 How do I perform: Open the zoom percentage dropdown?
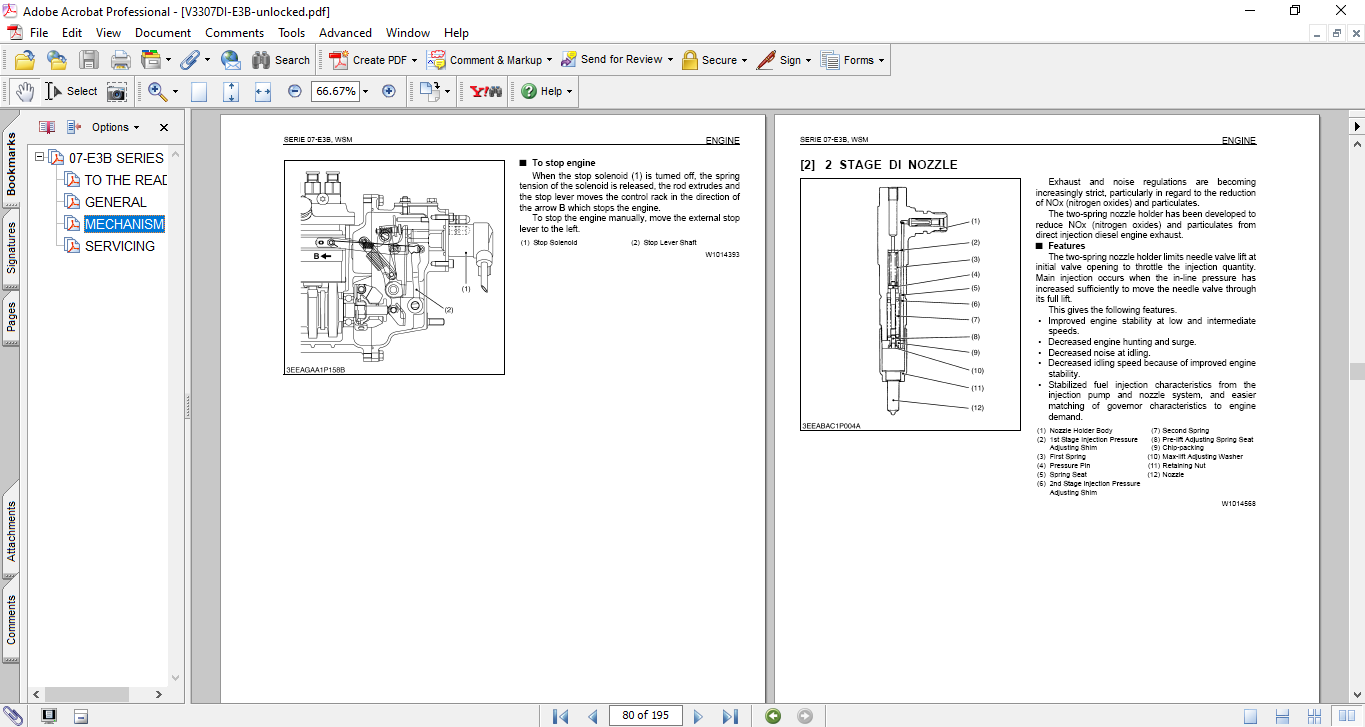(x=366, y=91)
